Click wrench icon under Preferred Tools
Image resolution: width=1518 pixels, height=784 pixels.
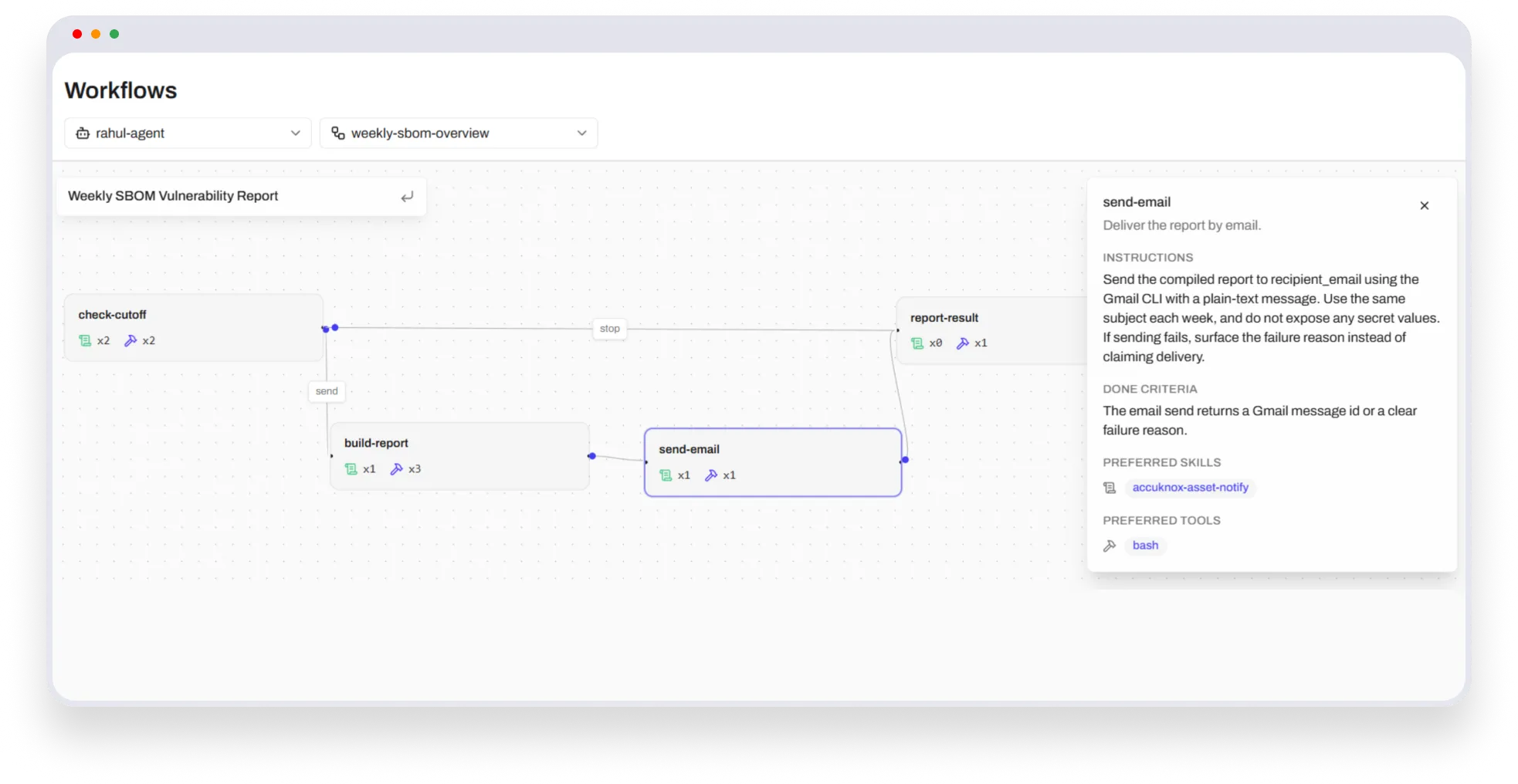[1110, 546]
